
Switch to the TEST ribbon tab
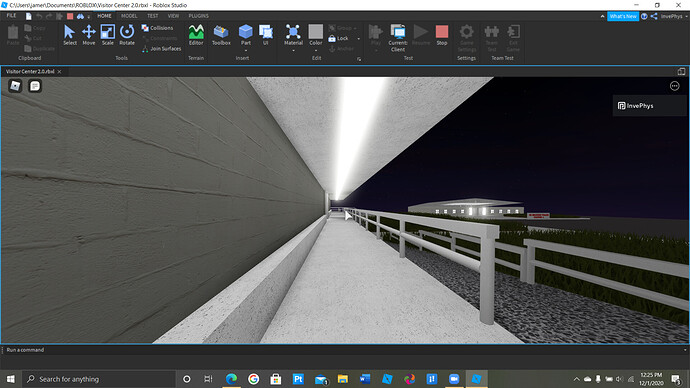point(152,16)
